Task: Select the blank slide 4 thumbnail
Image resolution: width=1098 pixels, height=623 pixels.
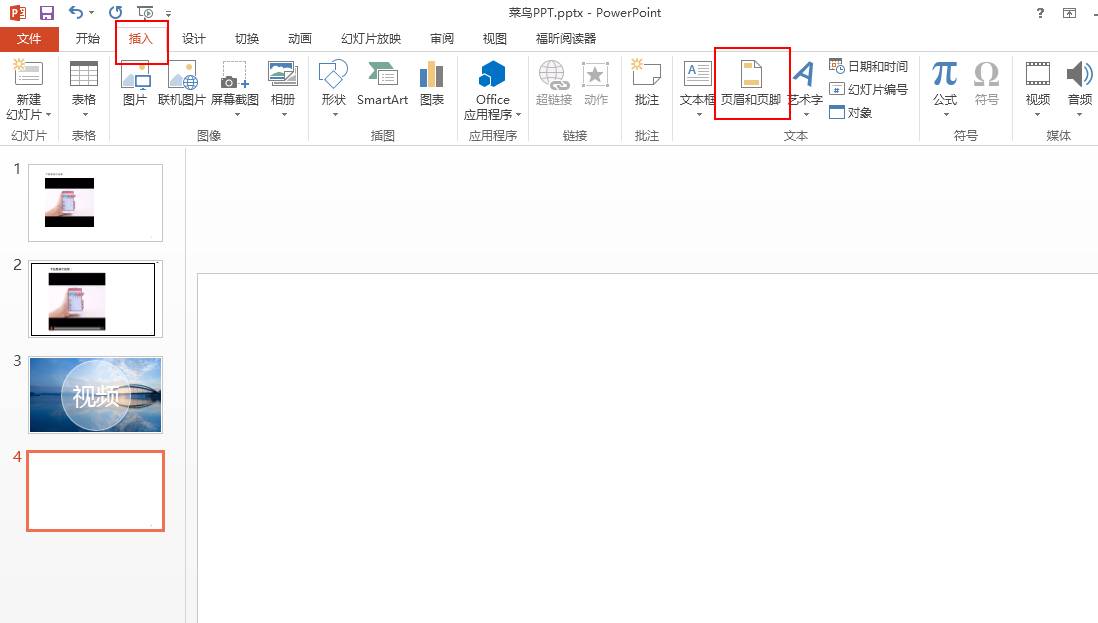Action: tap(95, 491)
